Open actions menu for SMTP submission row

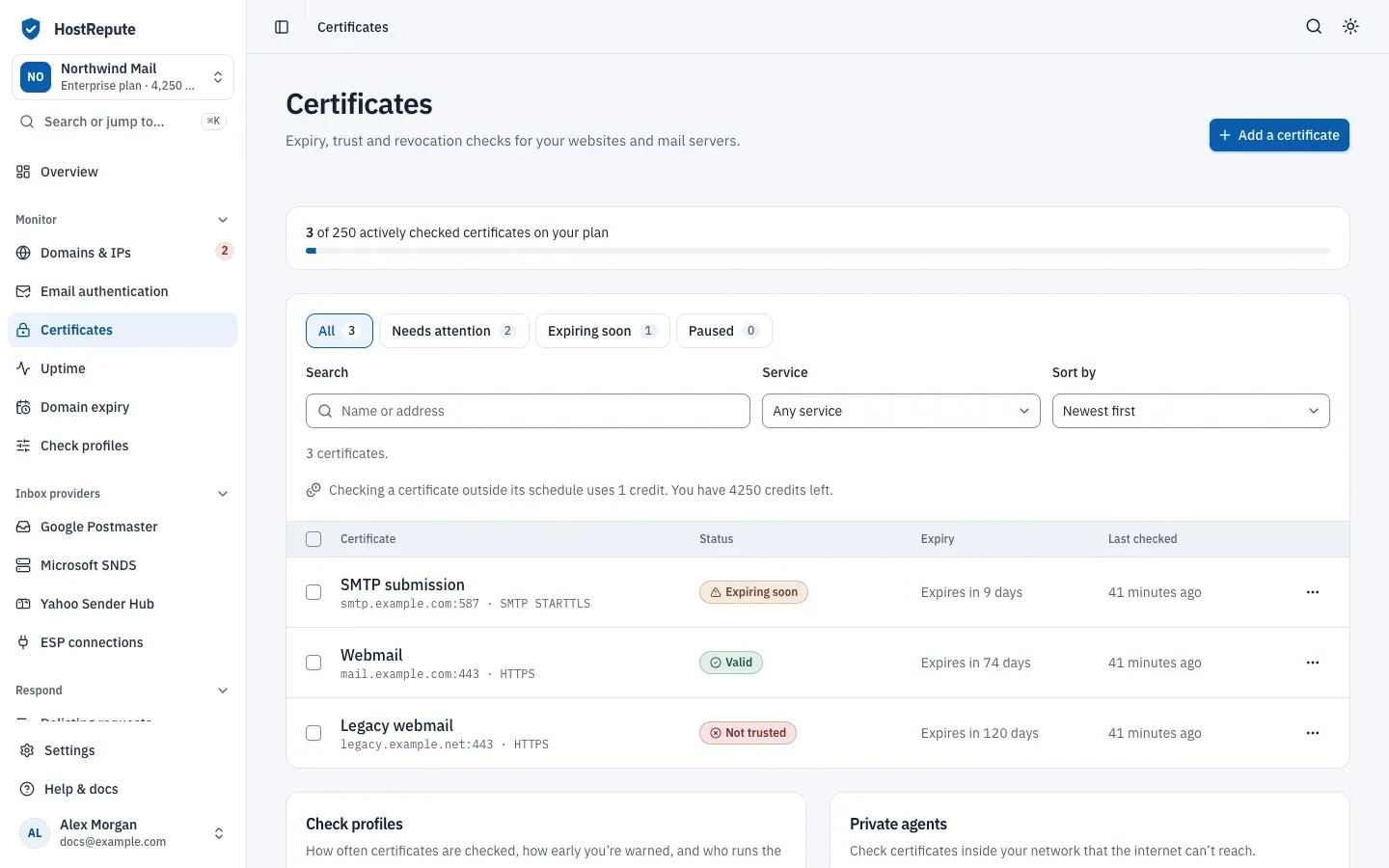coord(1313,592)
